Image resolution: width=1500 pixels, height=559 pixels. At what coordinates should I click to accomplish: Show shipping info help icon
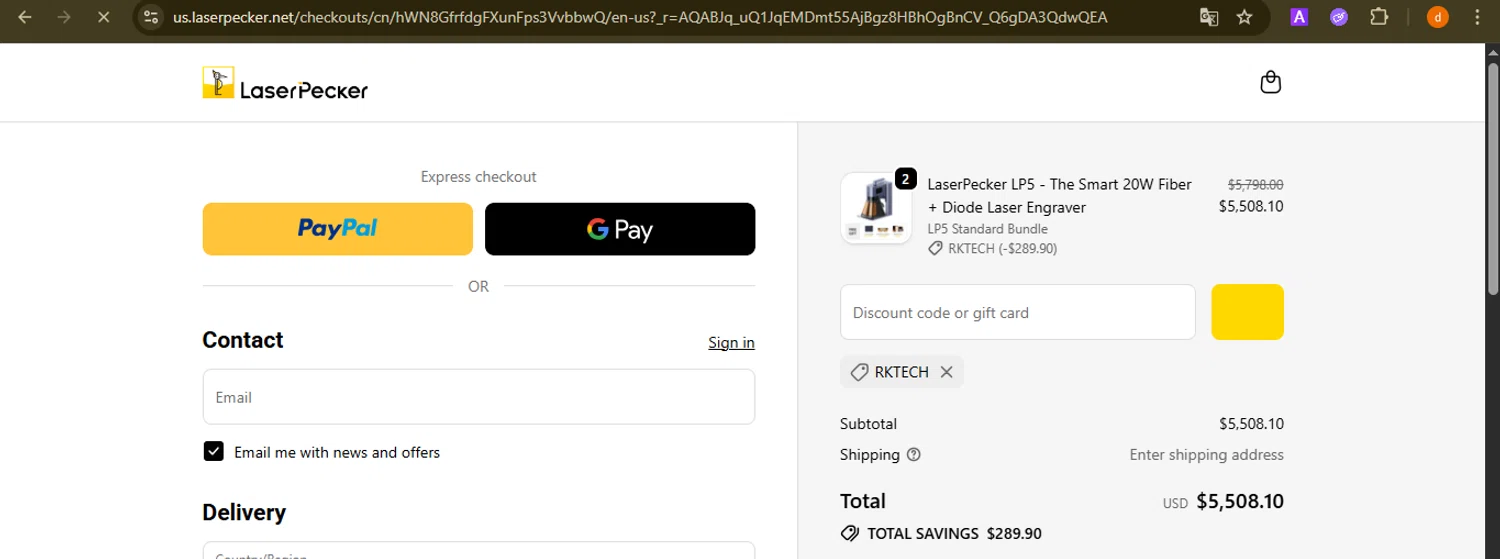[913, 455]
